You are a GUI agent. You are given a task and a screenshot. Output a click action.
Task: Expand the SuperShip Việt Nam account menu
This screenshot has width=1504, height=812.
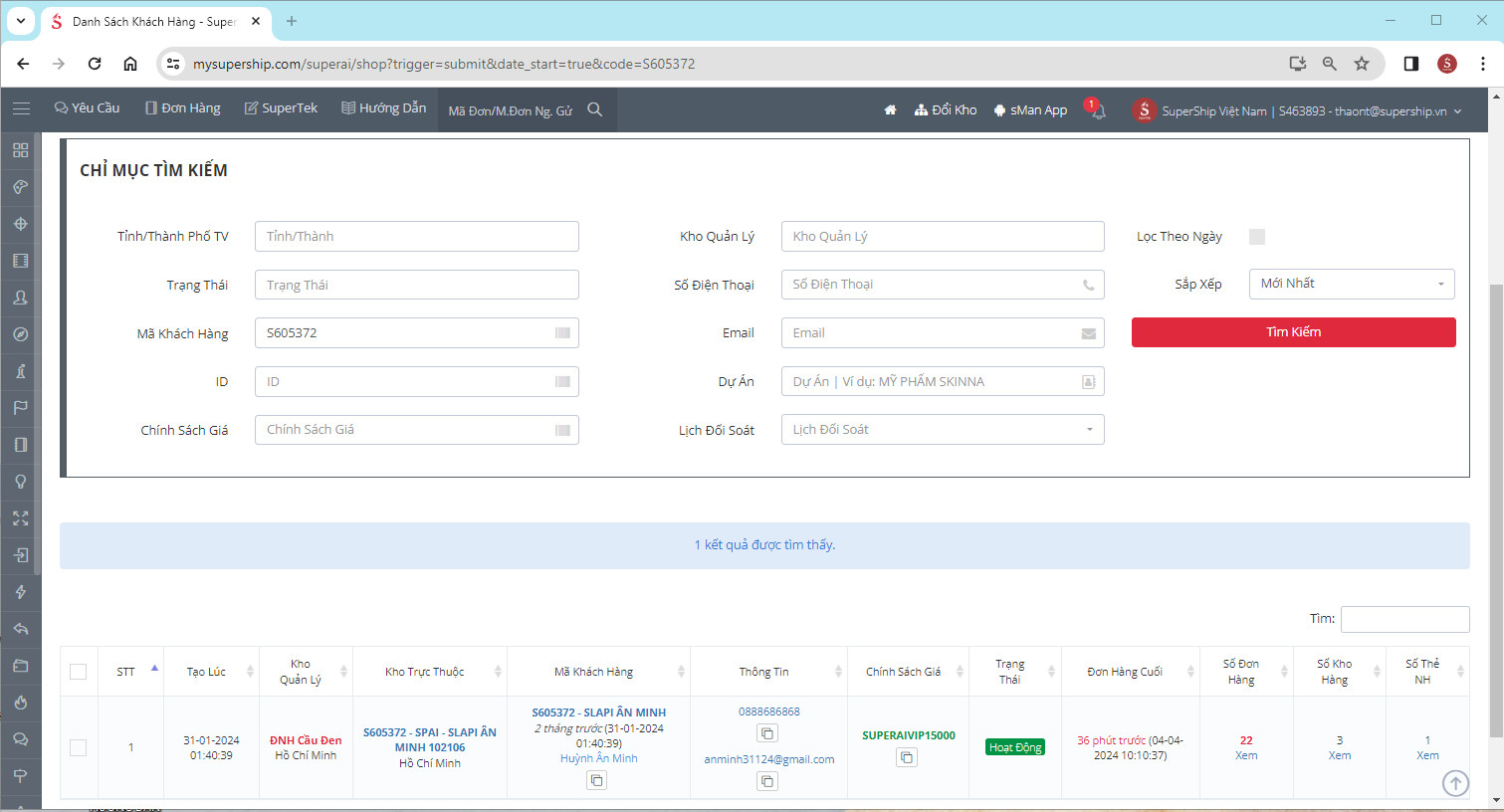click(1297, 110)
